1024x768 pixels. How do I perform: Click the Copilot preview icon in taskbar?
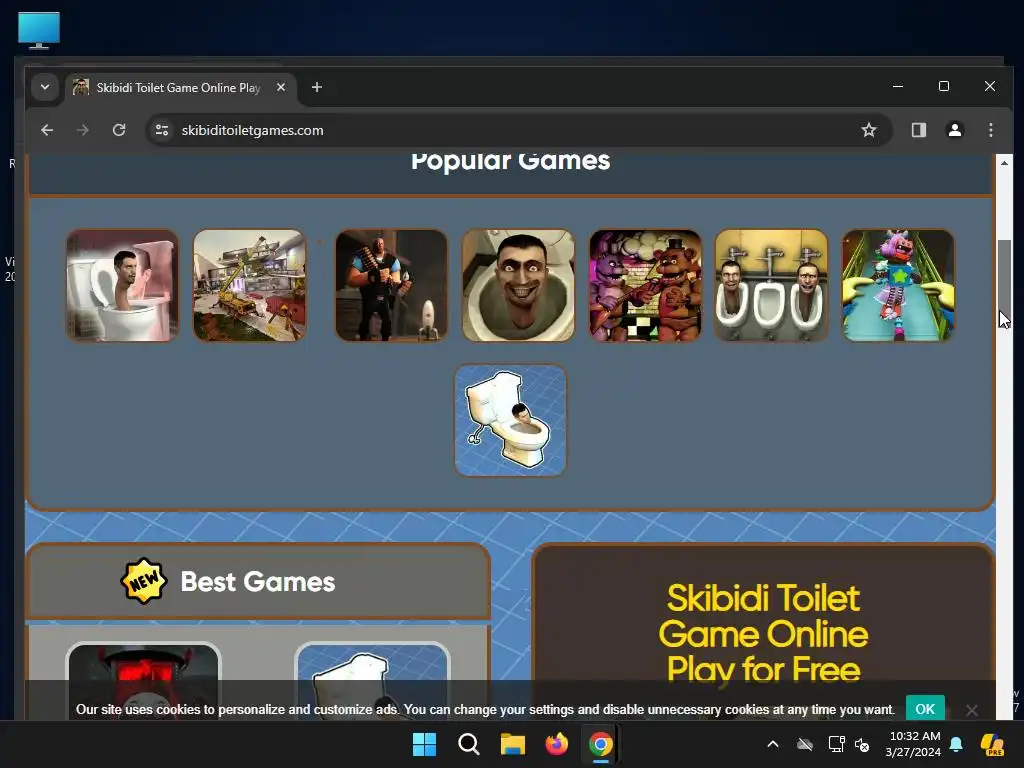992,744
